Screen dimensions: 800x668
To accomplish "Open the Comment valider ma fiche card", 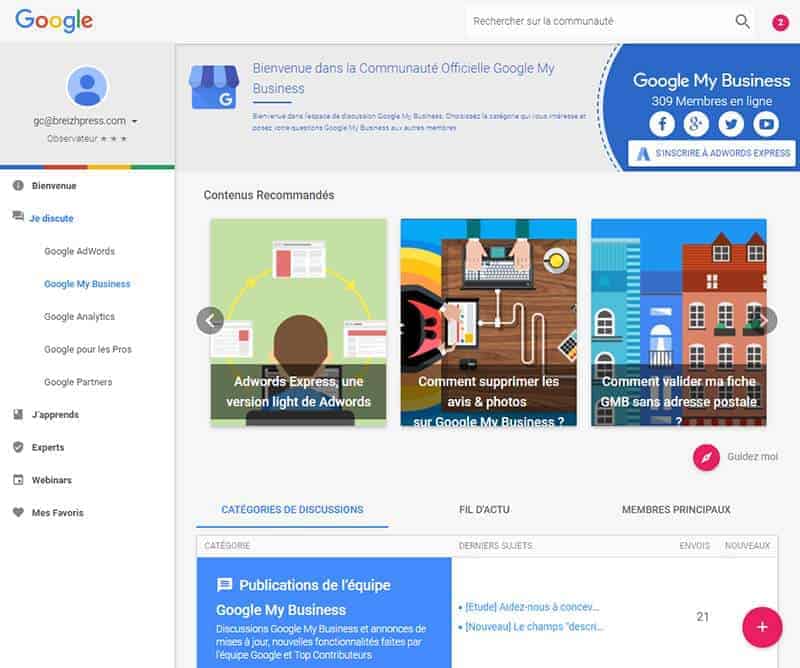I will pos(679,322).
